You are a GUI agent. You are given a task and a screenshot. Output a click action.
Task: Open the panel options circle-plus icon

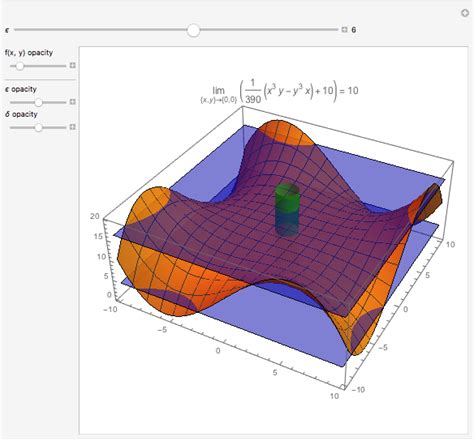coord(465,13)
